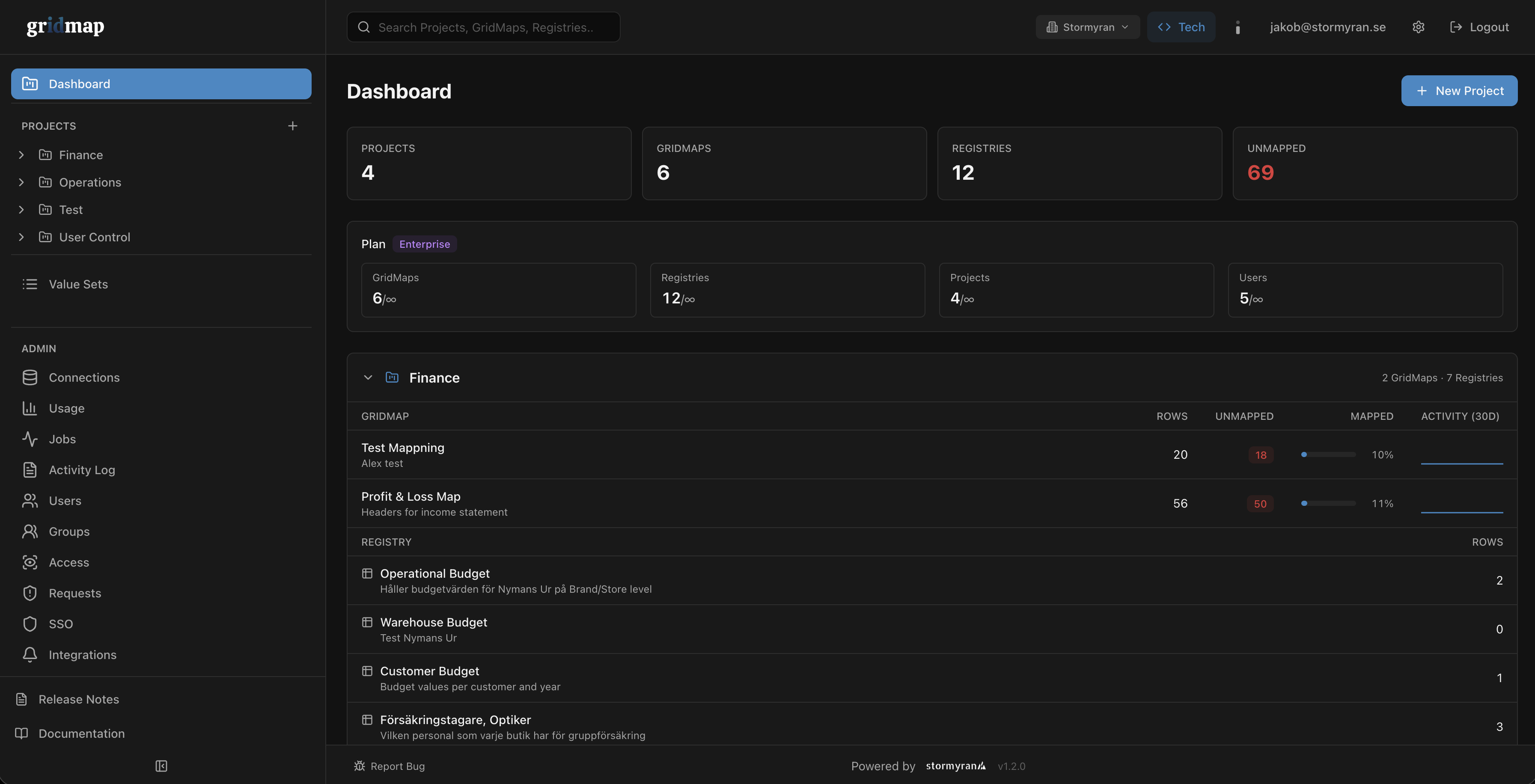
Task: Click the Connections database icon
Action: pyautogui.click(x=30, y=378)
